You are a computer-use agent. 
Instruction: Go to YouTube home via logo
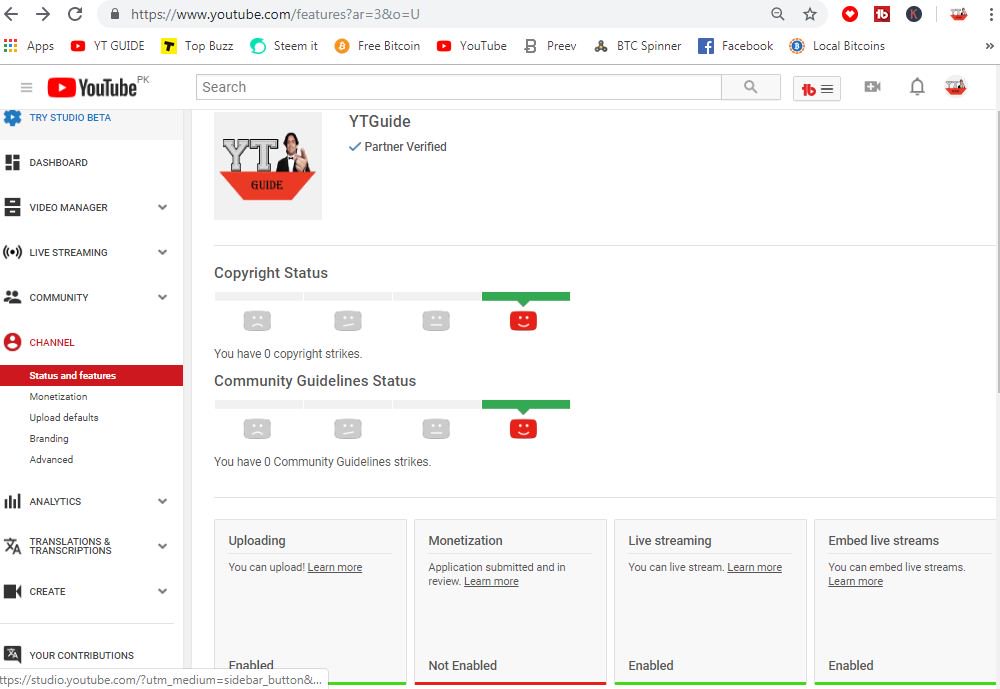pyautogui.click(x=92, y=87)
